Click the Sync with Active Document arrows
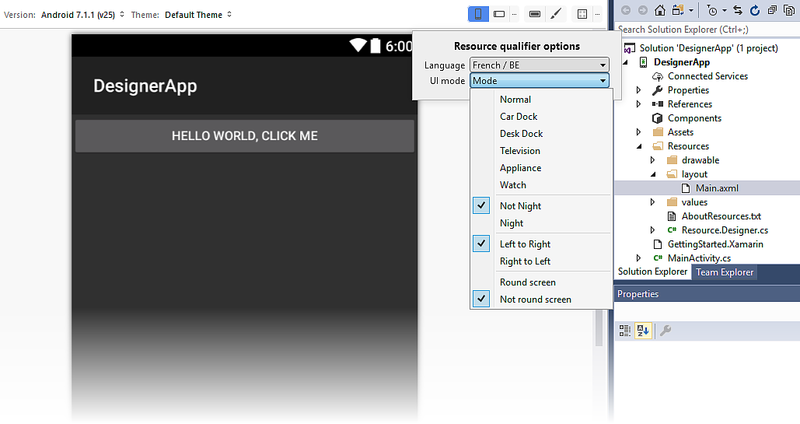Viewport: 800px width, 424px height. click(738, 10)
